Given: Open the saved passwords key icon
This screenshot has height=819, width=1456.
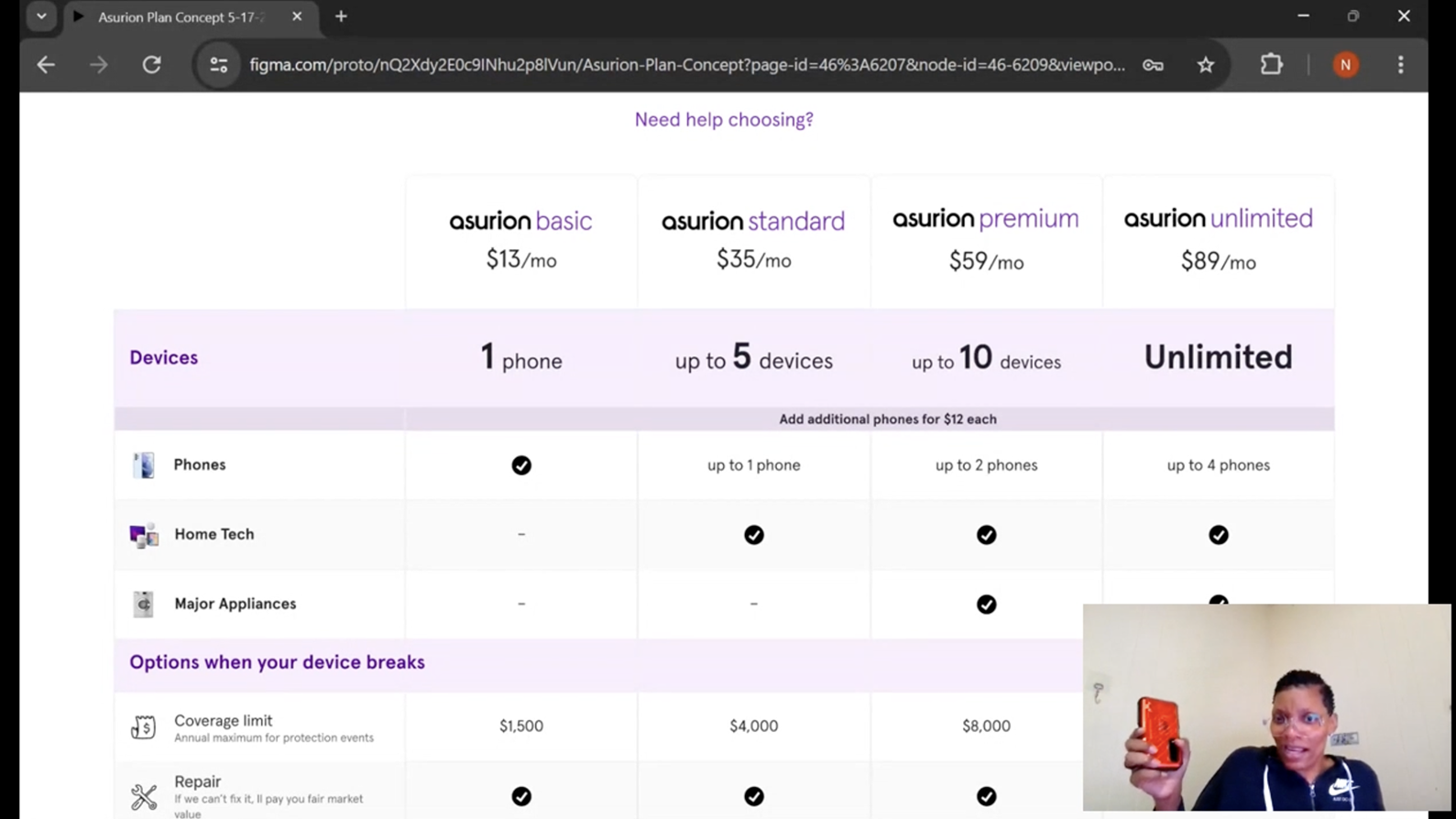Looking at the screenshot, I should coord(1153,65).
